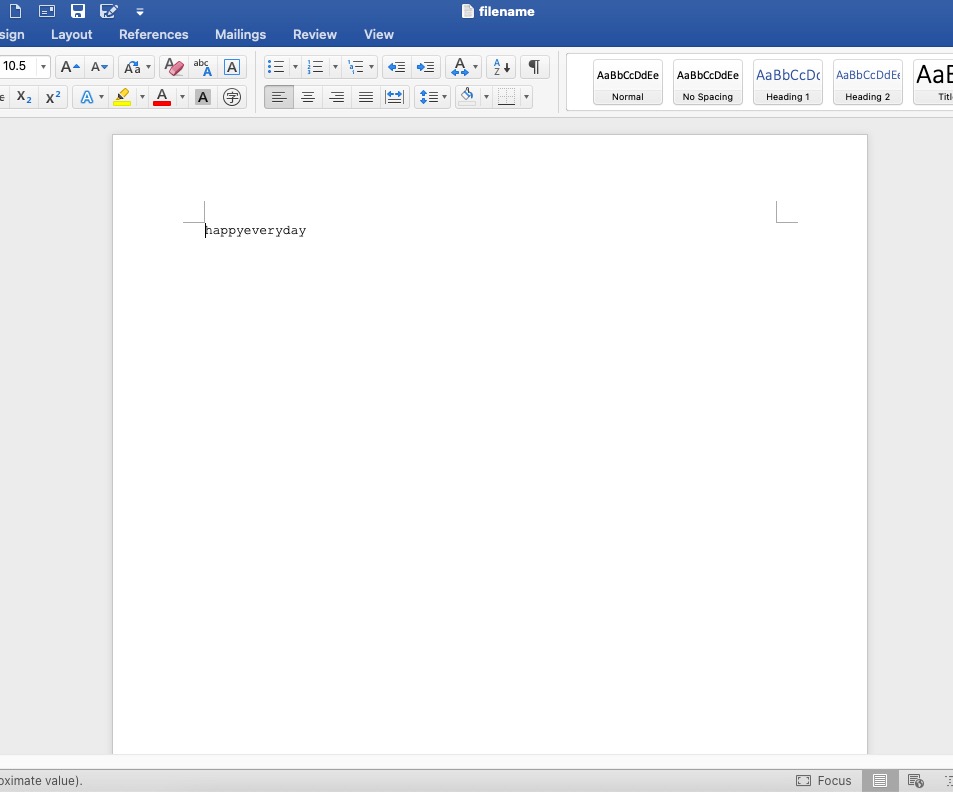Enable Focus mode in the status bar
This screenshot has width=953, height=792.
pyautogui.click(x=824, y=780)
